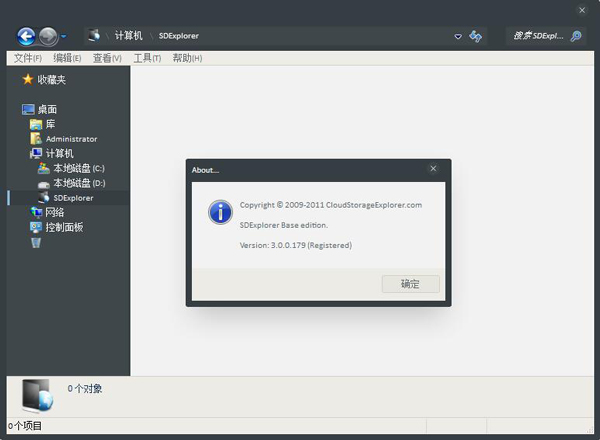The height and width of the screenshot is (440, 600).
Task: Click the 收藏夹 favorites star icon
Action: (x=28, y=79)
